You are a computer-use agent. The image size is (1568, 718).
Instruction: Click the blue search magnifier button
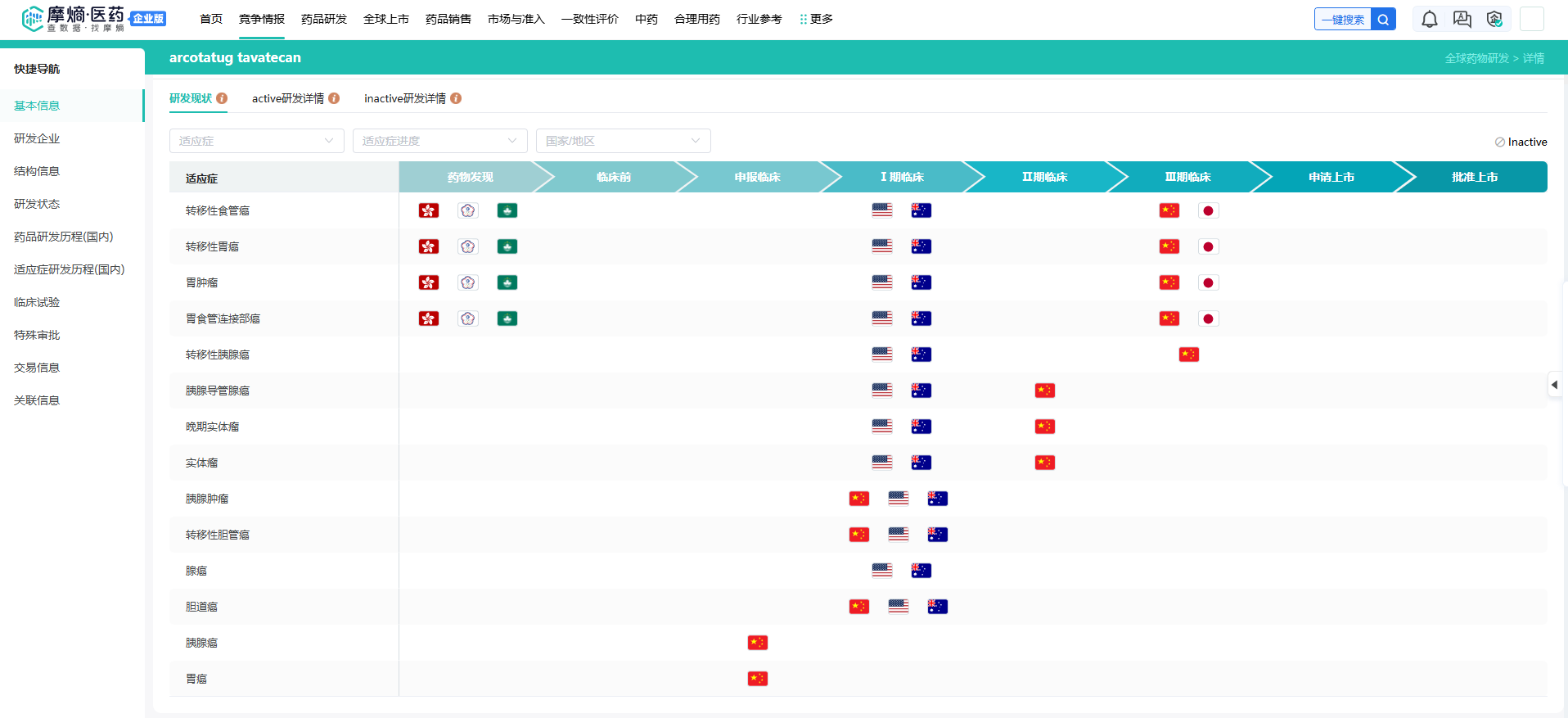click(x=1383, y=20)
